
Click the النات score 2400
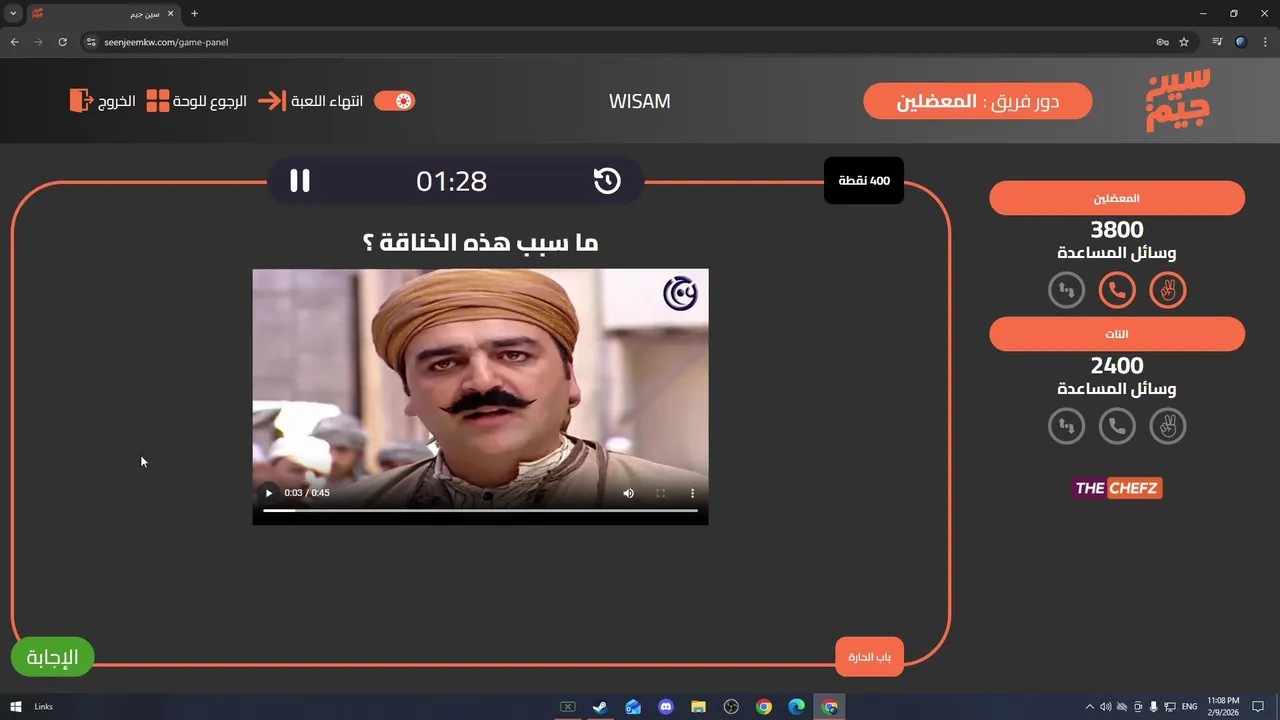point(1117,366)
